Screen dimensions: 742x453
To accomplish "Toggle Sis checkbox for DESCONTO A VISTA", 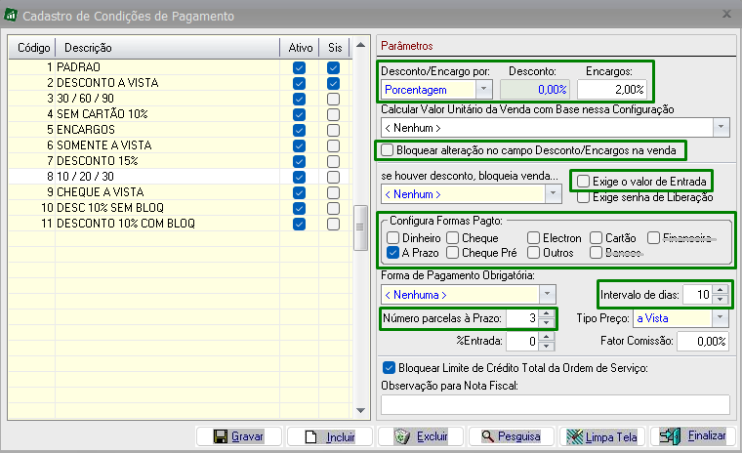I will (x=333, y=83).
